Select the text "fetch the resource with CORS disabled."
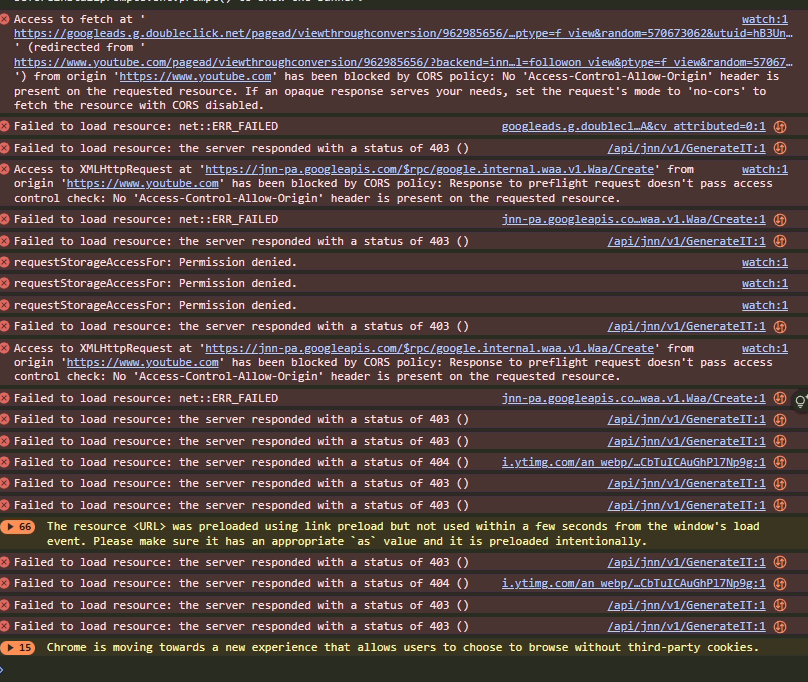 pyautogui.click(x=139, y=106)
